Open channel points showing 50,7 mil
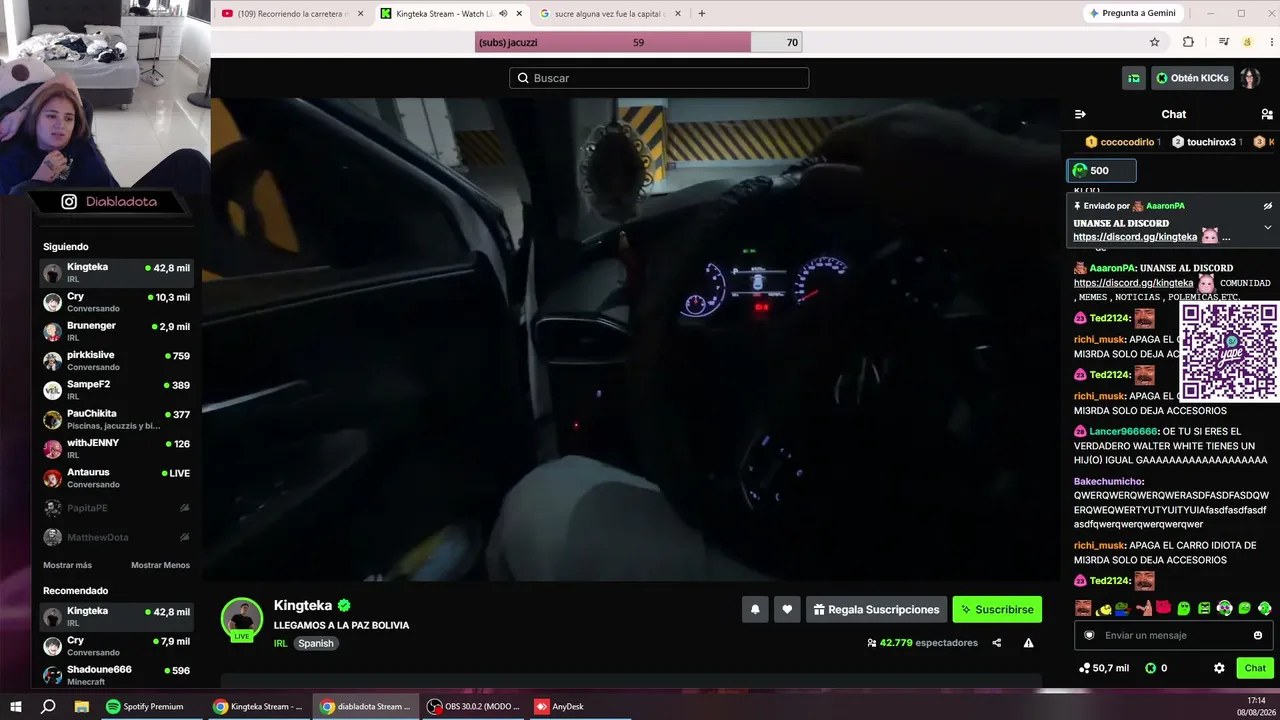Screen dimensions: 1280x720 tap(1104, 668)
